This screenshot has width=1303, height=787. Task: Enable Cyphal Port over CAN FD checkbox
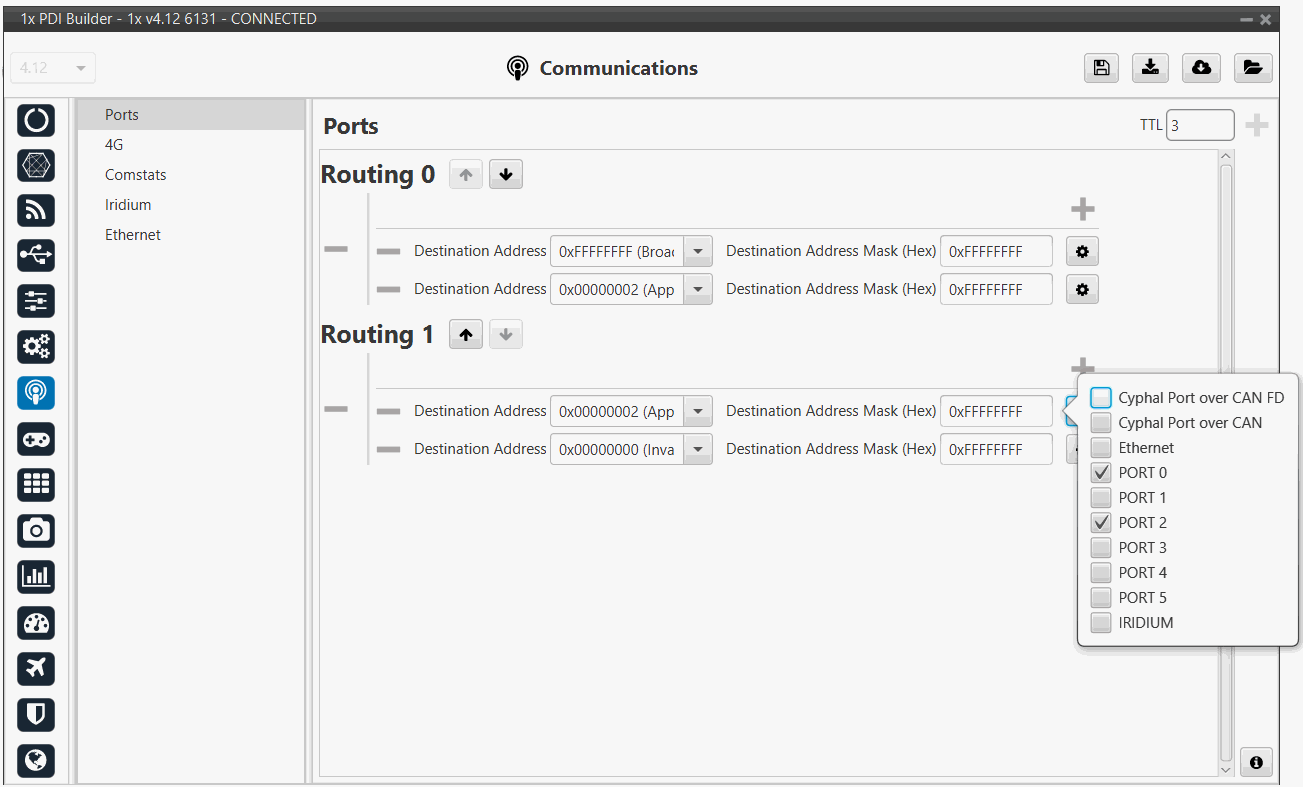tap(1101, 398)
